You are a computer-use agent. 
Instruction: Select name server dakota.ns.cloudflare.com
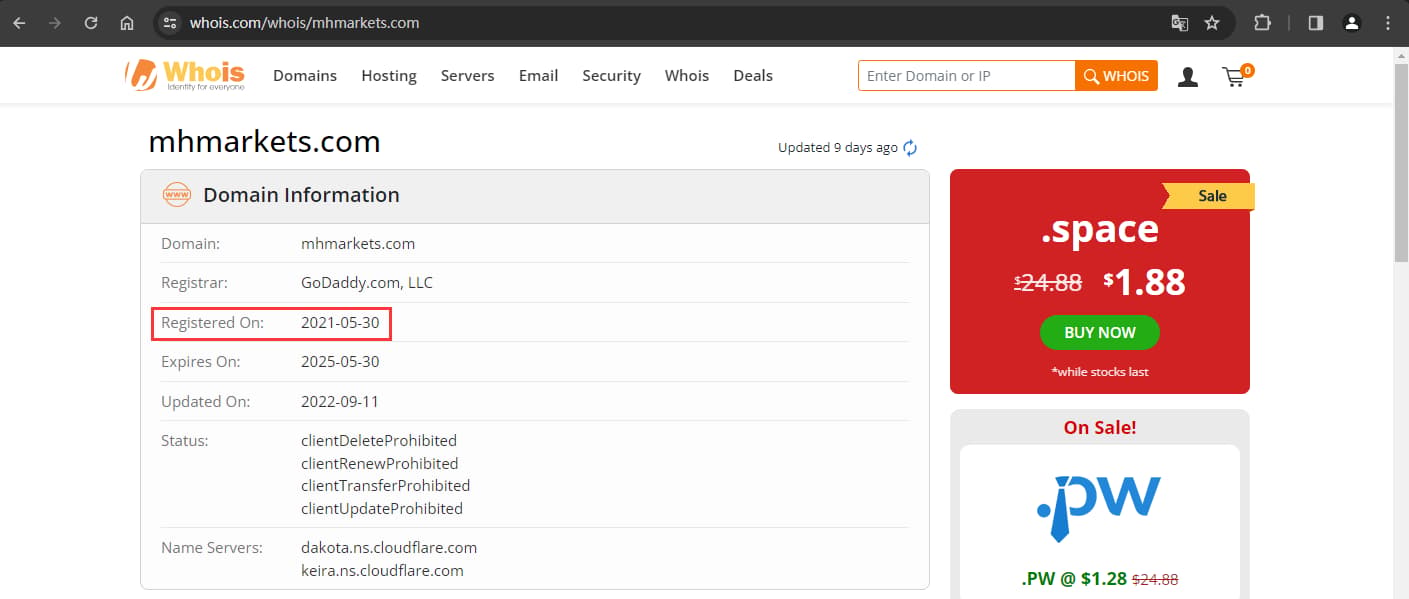[x=389, y=548]
